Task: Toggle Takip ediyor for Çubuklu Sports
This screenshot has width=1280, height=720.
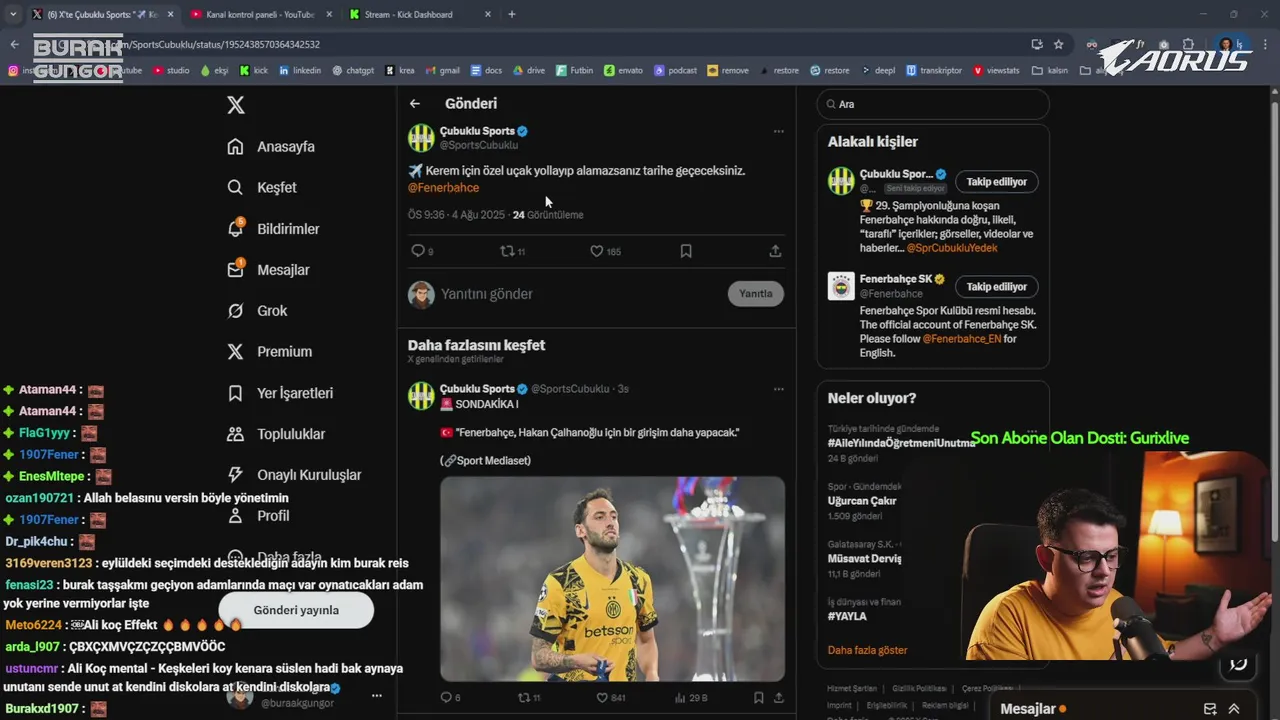Action: coord(997,182)
